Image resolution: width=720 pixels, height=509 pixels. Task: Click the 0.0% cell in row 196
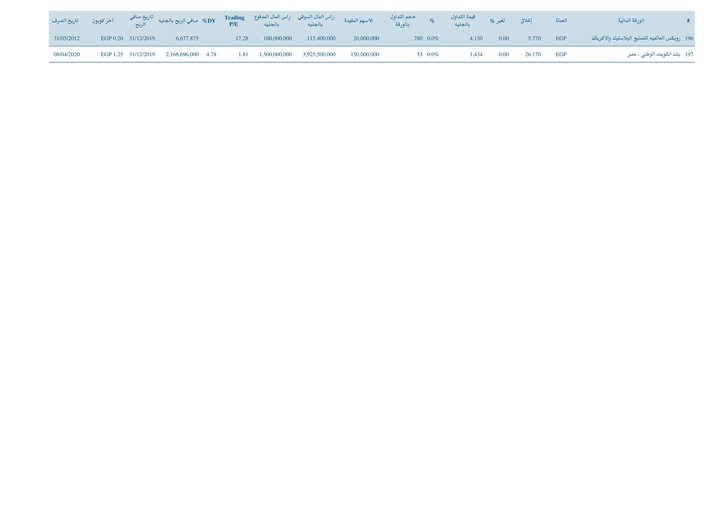(433, 39)
